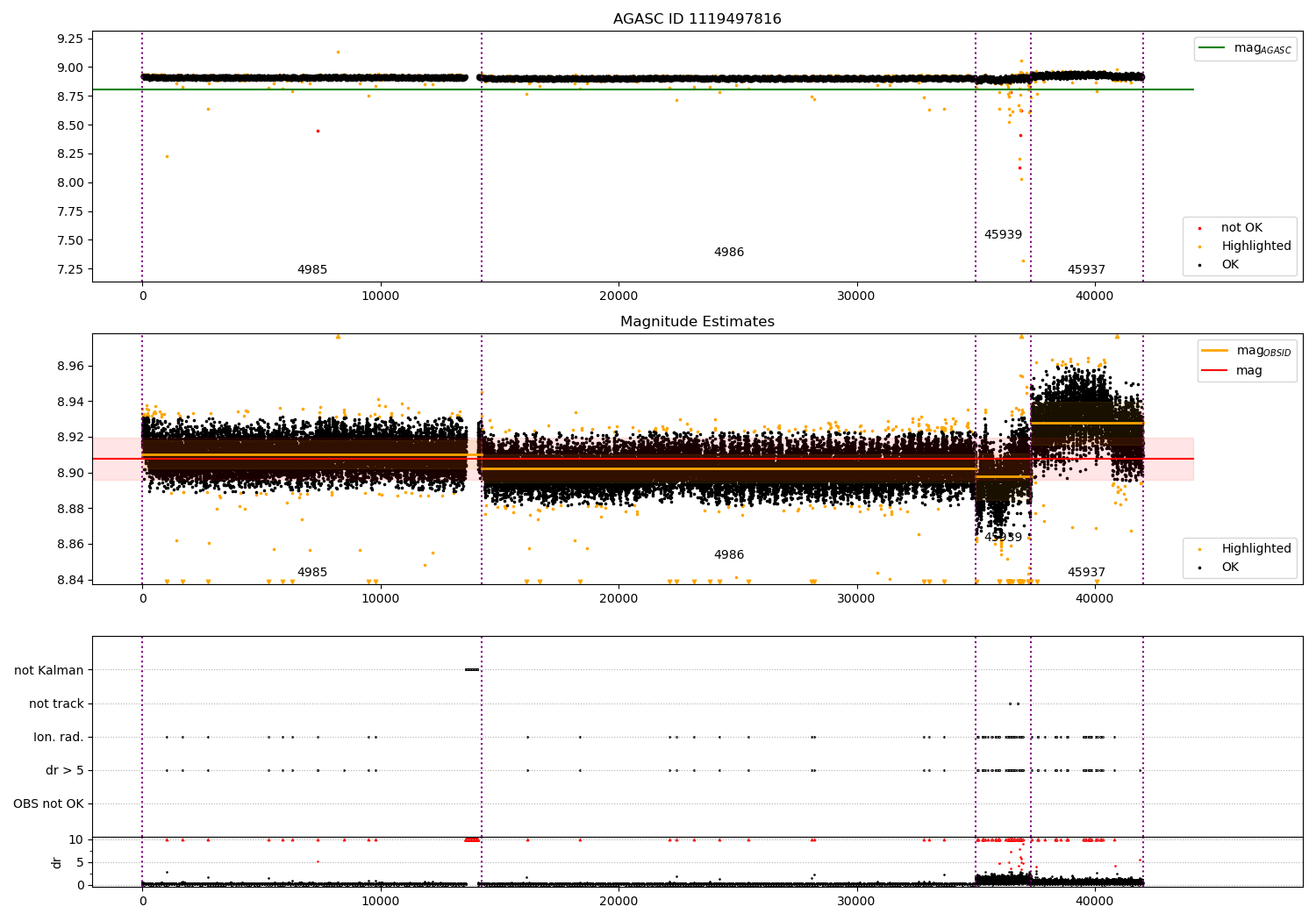1316x921 pixels.
Task: Click the 'OBS not OK' axis label
Action: (x=48, y=804)
